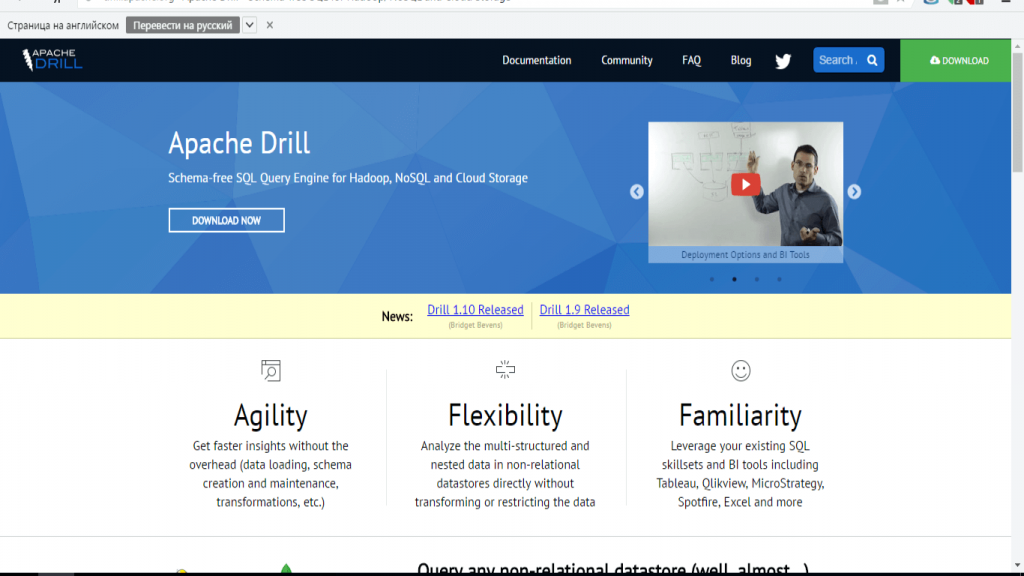Screen dimensions: 1024x576
Task: Play the Deployment Options video
Action: point(745,184)
